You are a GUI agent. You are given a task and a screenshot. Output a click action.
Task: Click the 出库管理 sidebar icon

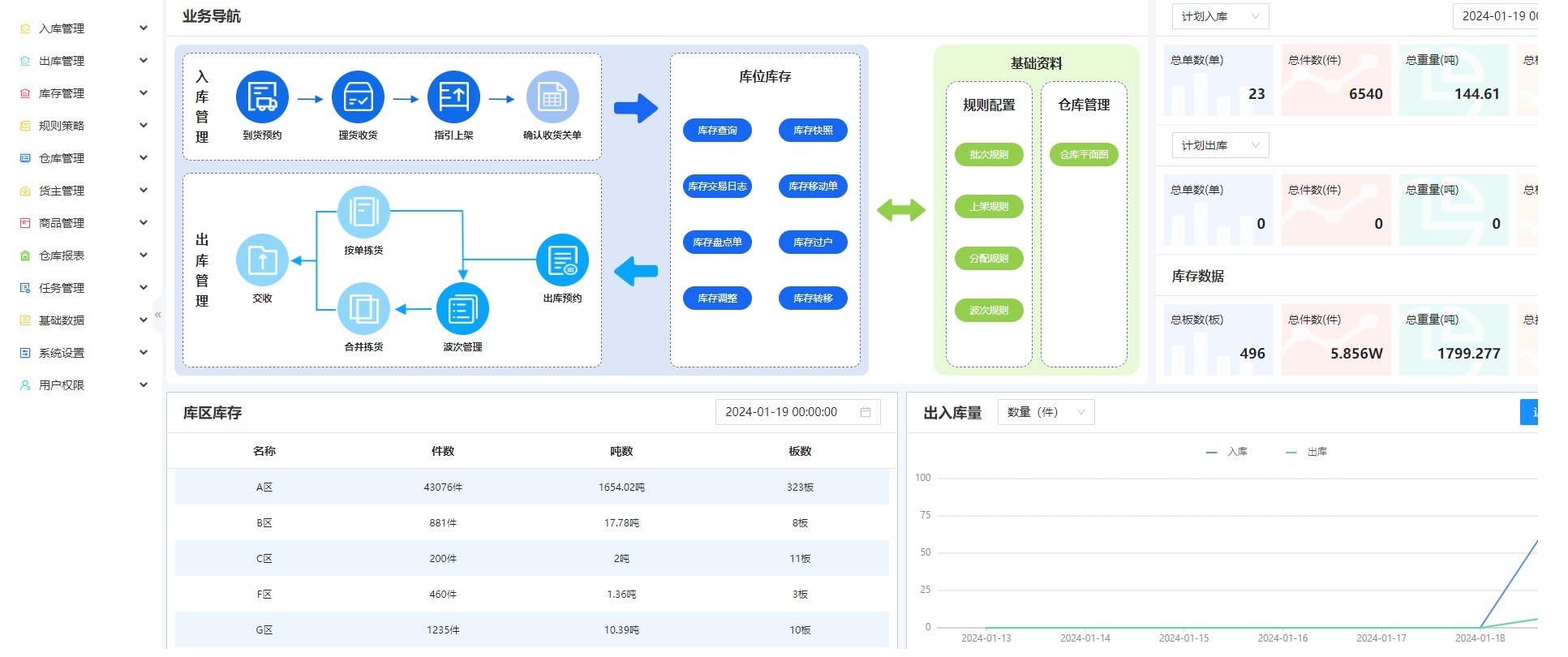tap(25, 61)
